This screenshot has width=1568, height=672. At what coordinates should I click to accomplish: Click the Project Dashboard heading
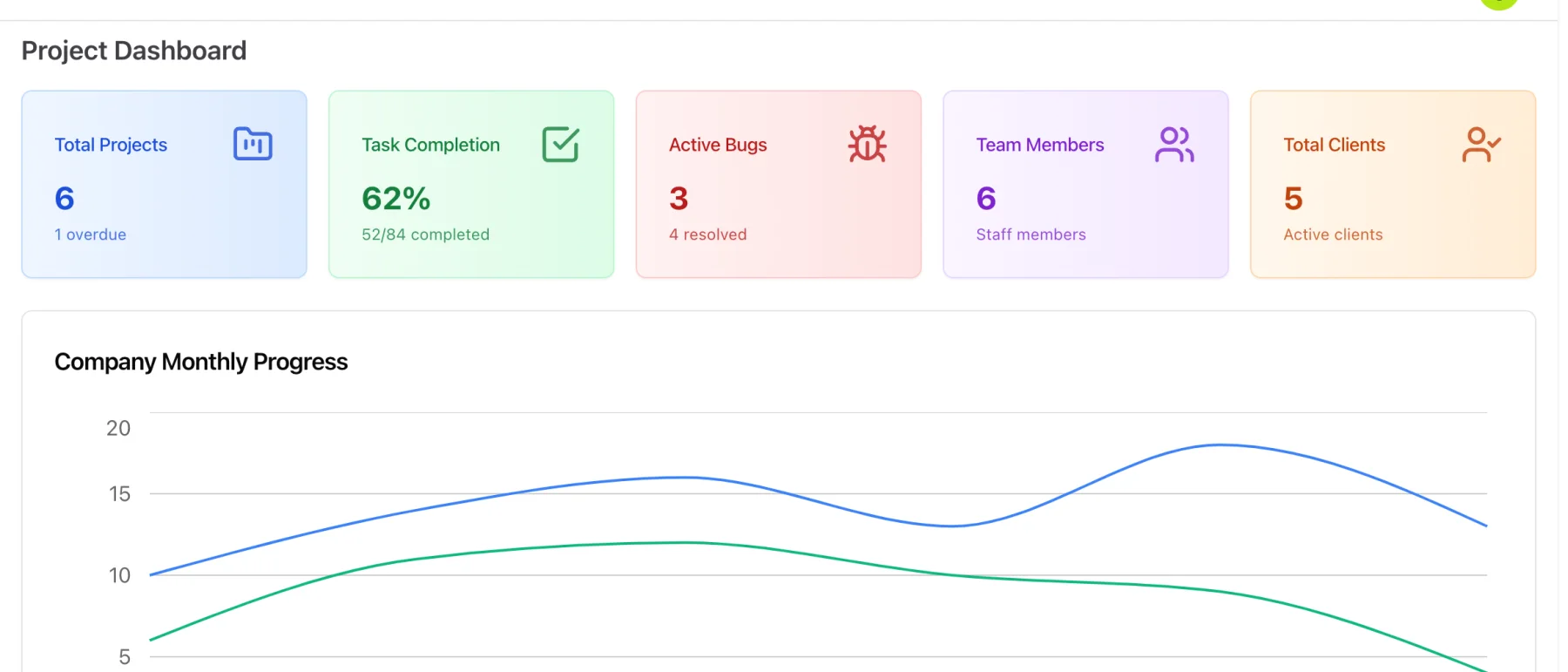point(134,51)
